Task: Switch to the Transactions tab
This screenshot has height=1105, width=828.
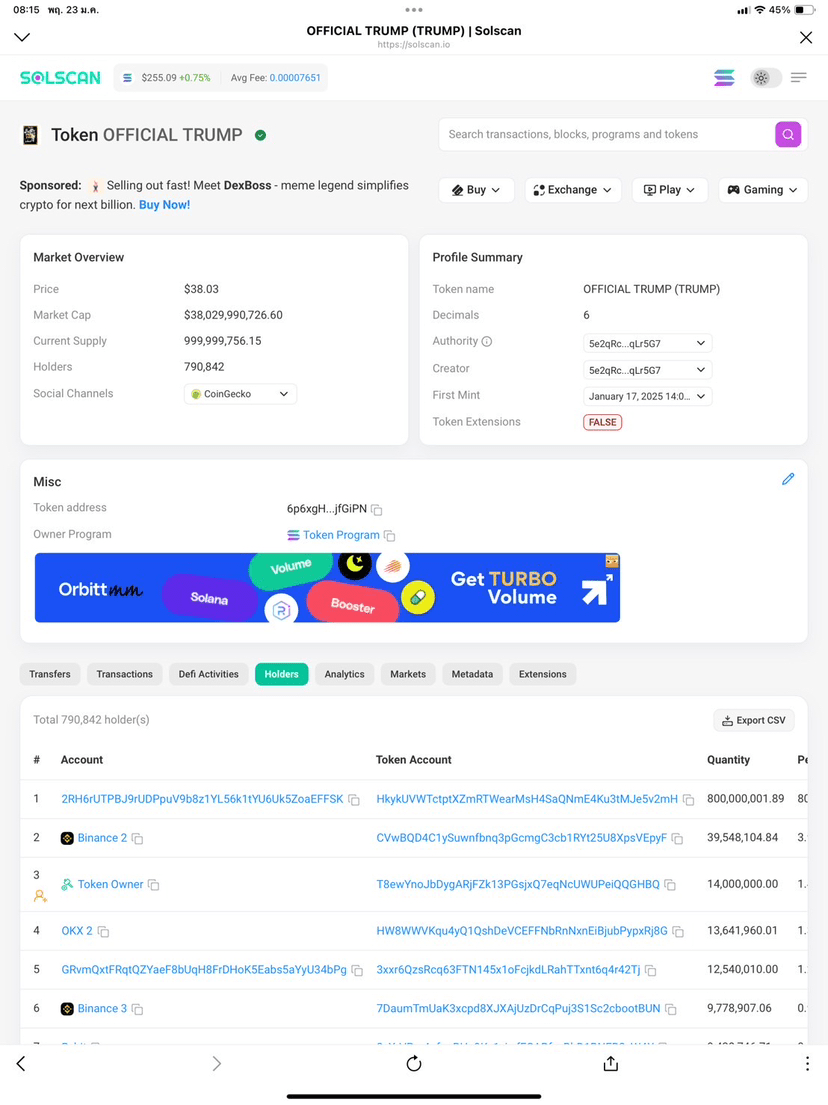Action: [x=125, y=674]
